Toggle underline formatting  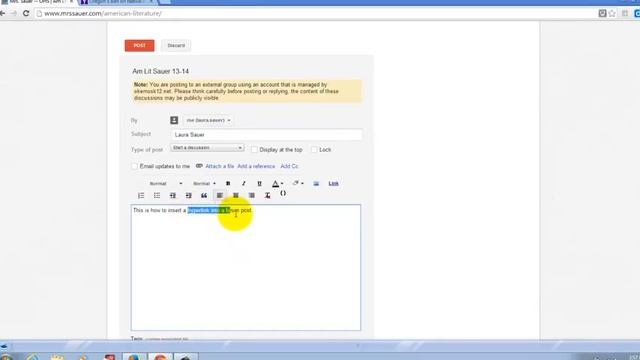click(259, 183)
